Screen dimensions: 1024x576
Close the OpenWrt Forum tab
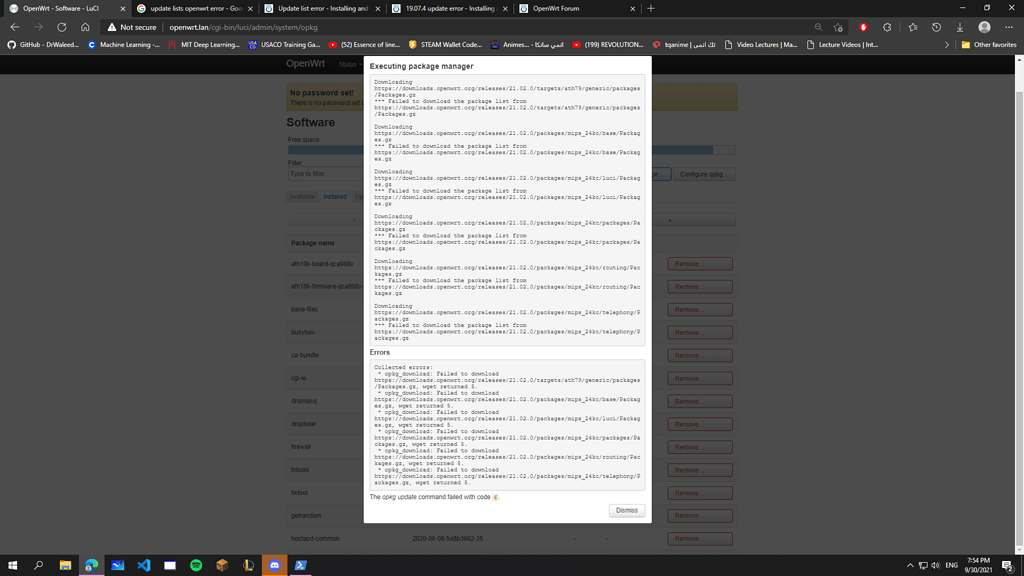[x=632, y=8]
